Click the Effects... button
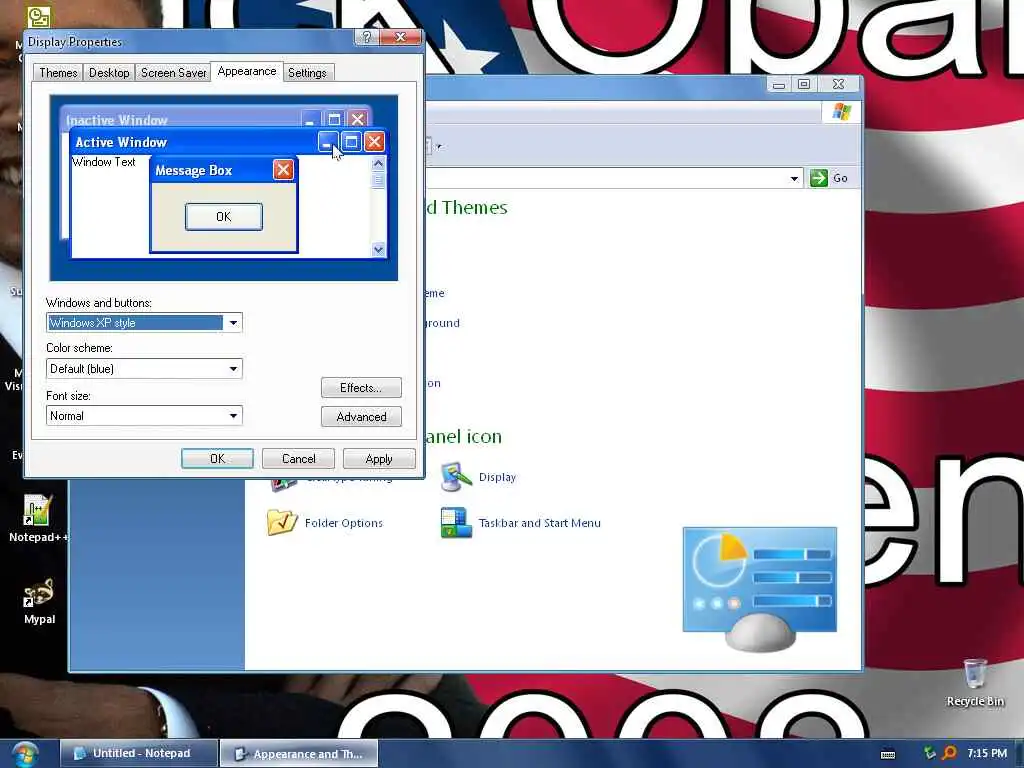This screenshot has width=1024, height=768. point(361,388)
